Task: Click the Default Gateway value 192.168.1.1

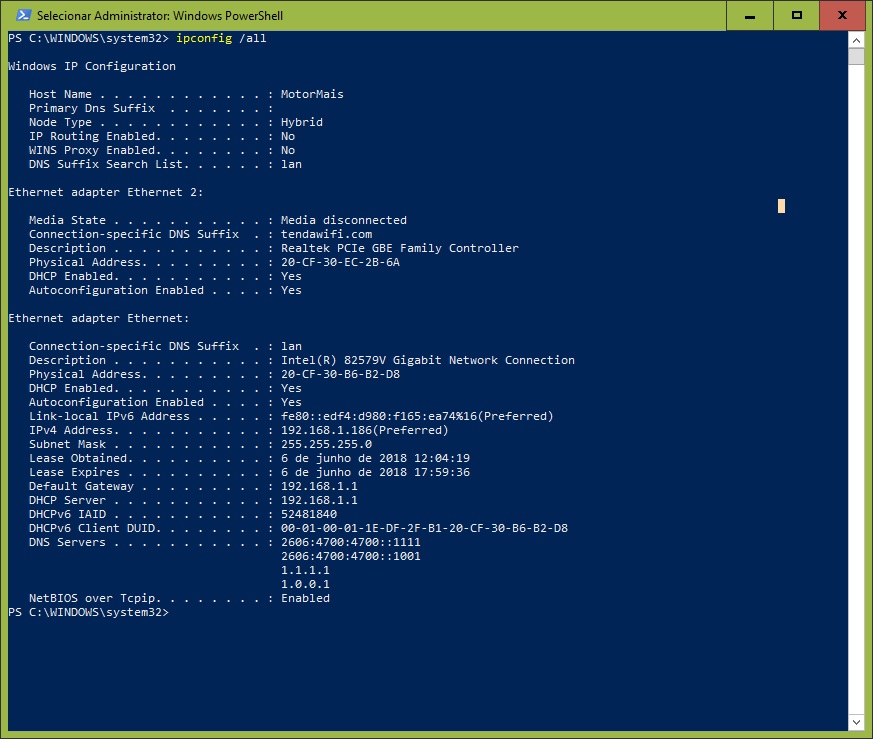Action: point(319,486)
